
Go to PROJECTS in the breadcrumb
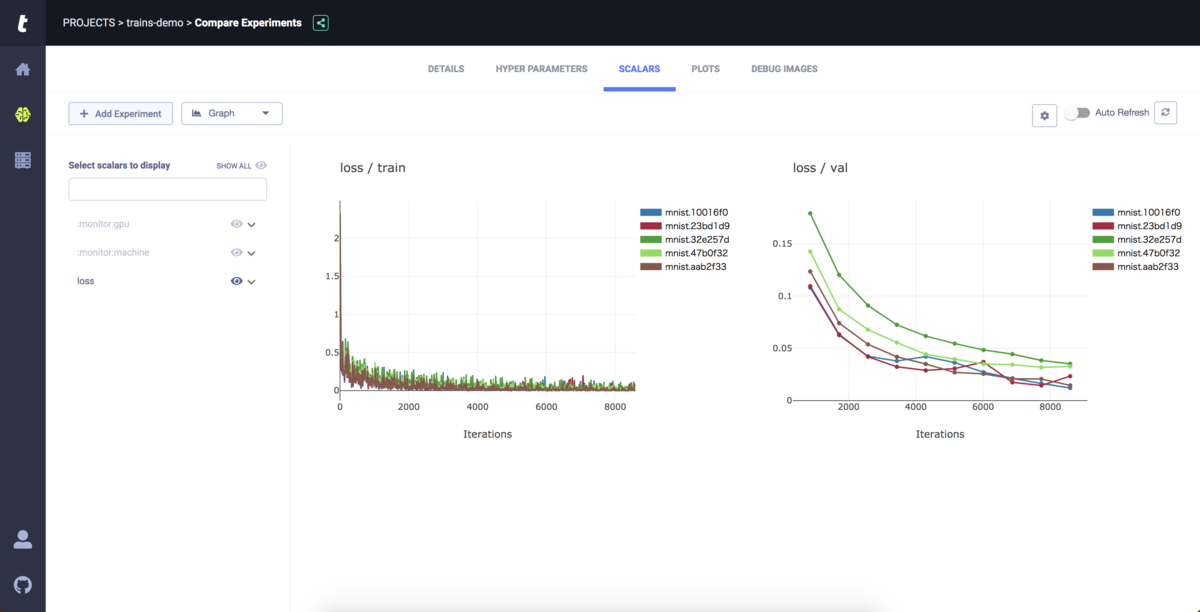click(89, 22)
